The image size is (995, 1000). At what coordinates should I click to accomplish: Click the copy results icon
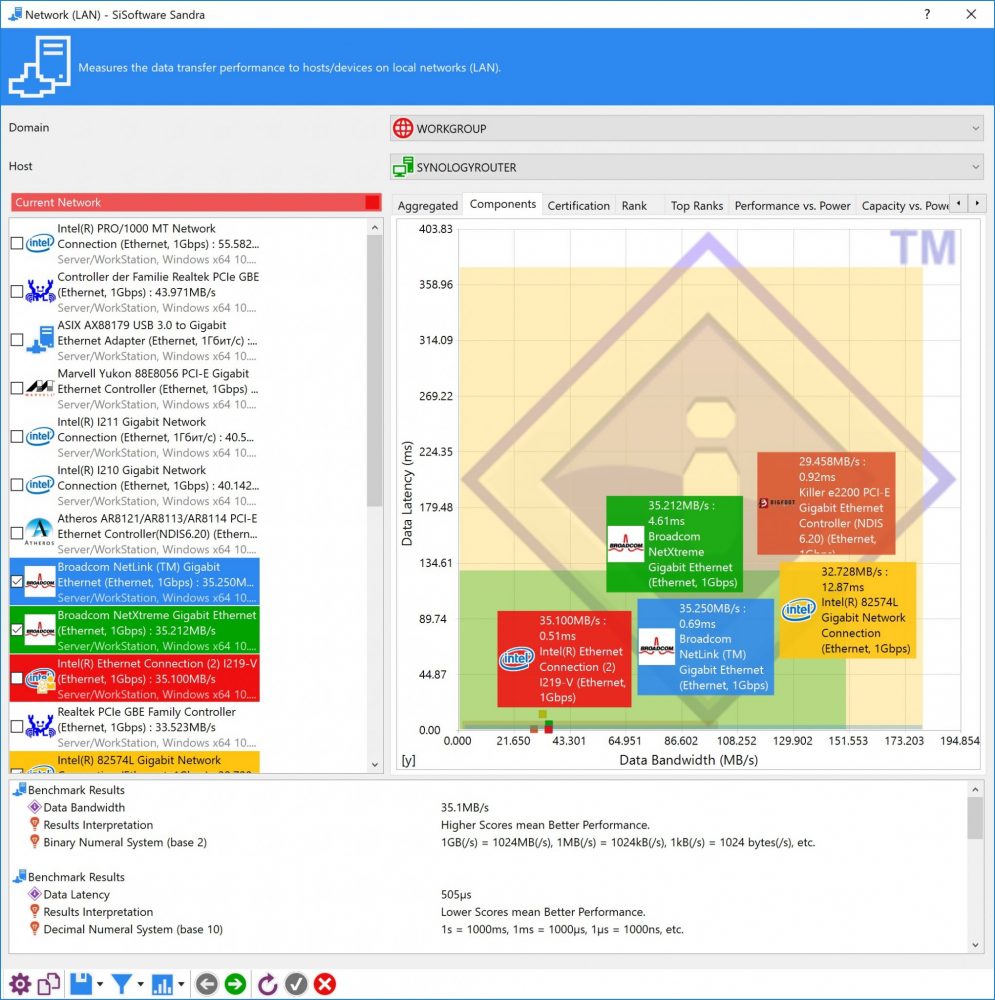pyautogui.click(x=49, y=984)
